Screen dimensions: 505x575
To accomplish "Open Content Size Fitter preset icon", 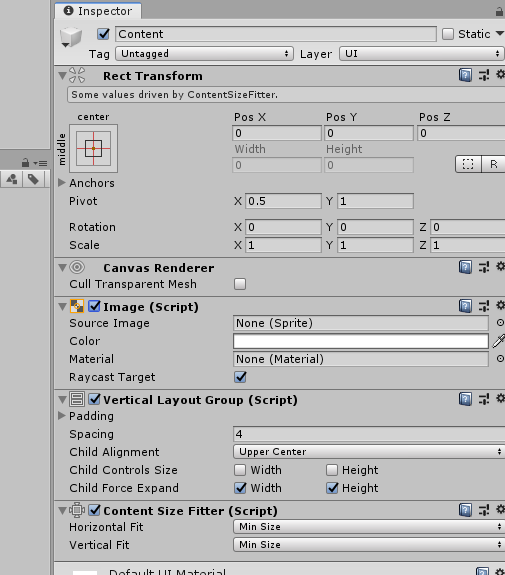I will [x=484, y=510].
